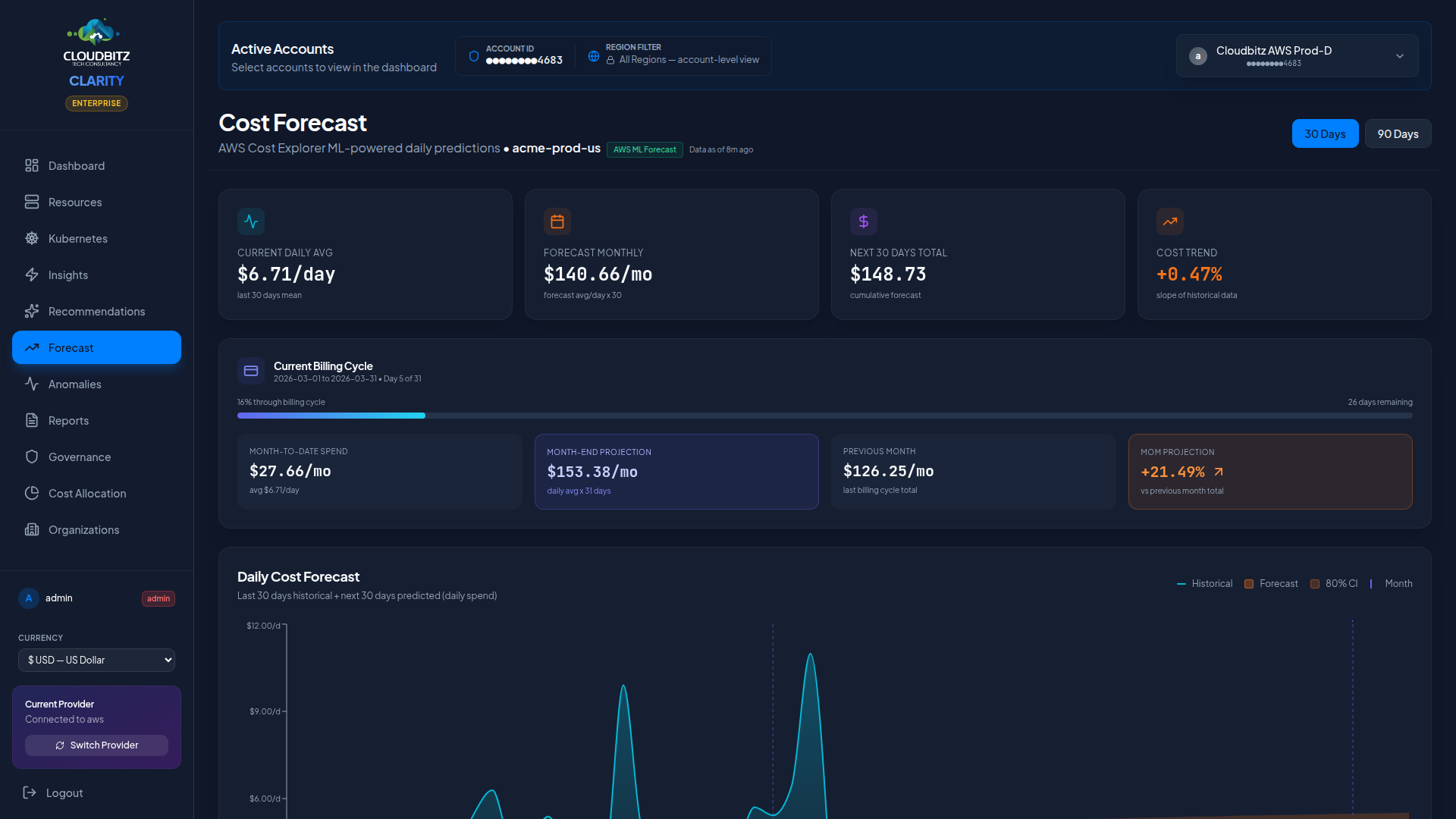Open the USD currency dropdown
Image resolution: width=1456 pixels, height=819 pixels.
pos(96,660)
